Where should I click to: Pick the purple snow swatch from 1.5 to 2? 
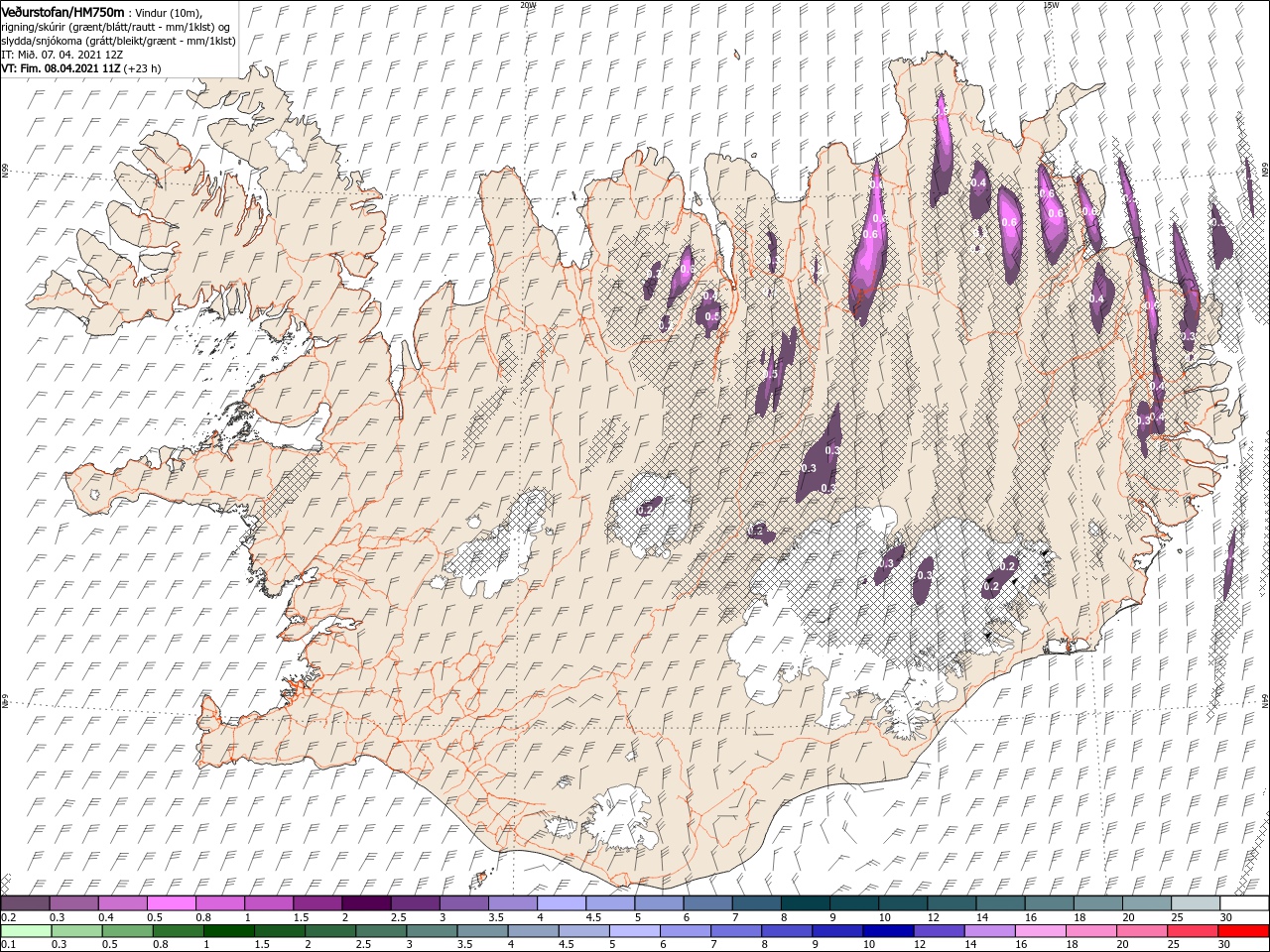click(x=317, y=903)
